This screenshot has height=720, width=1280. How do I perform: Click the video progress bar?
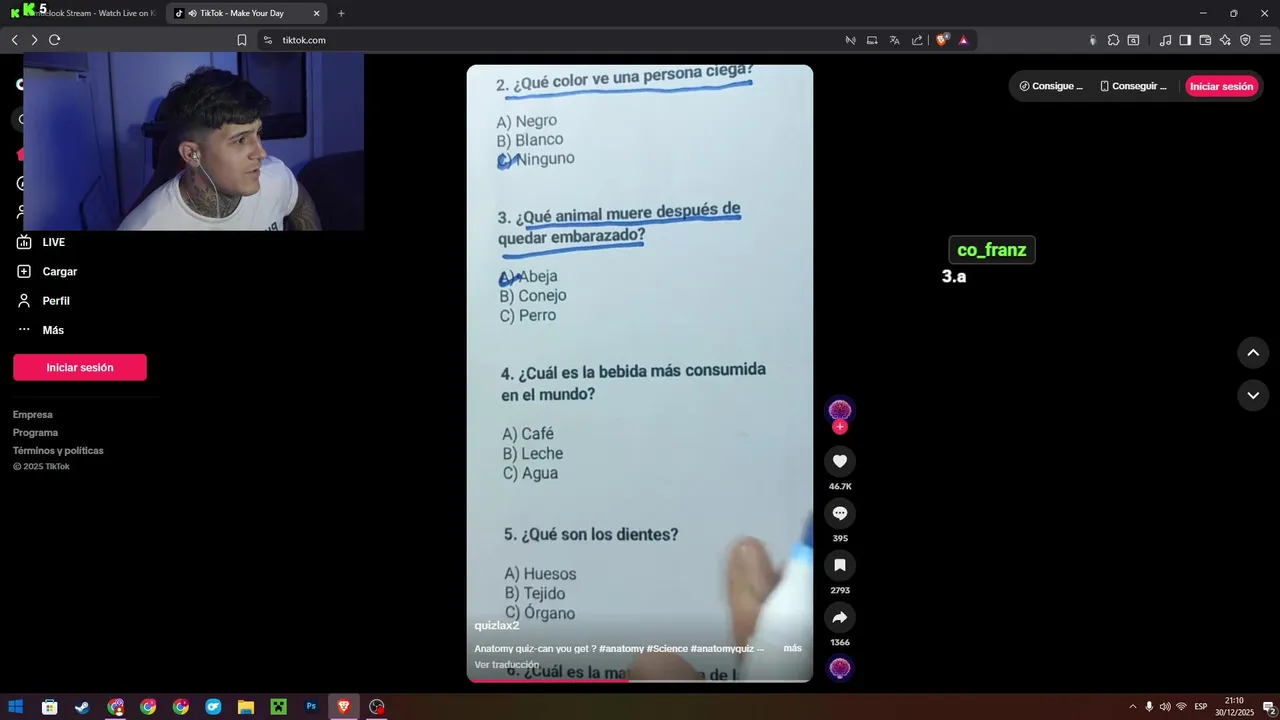click(640, 680)
